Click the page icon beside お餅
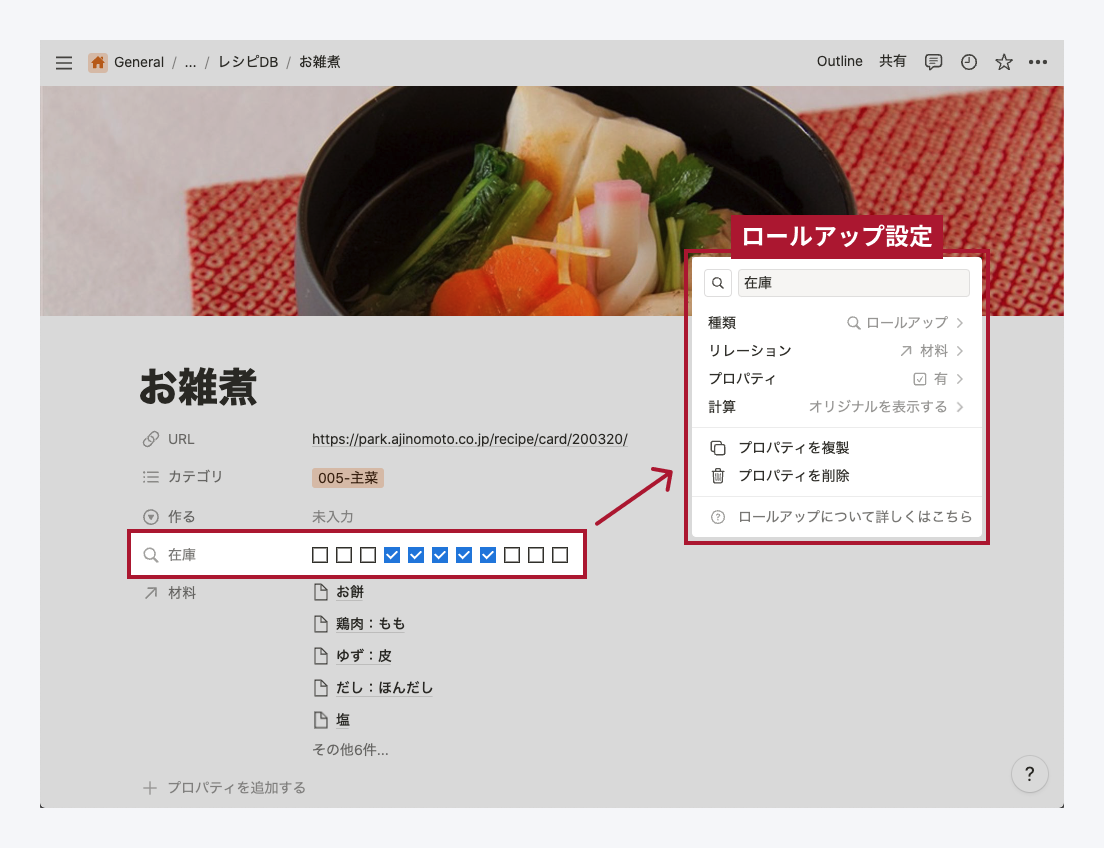 [x=320, y=592]
